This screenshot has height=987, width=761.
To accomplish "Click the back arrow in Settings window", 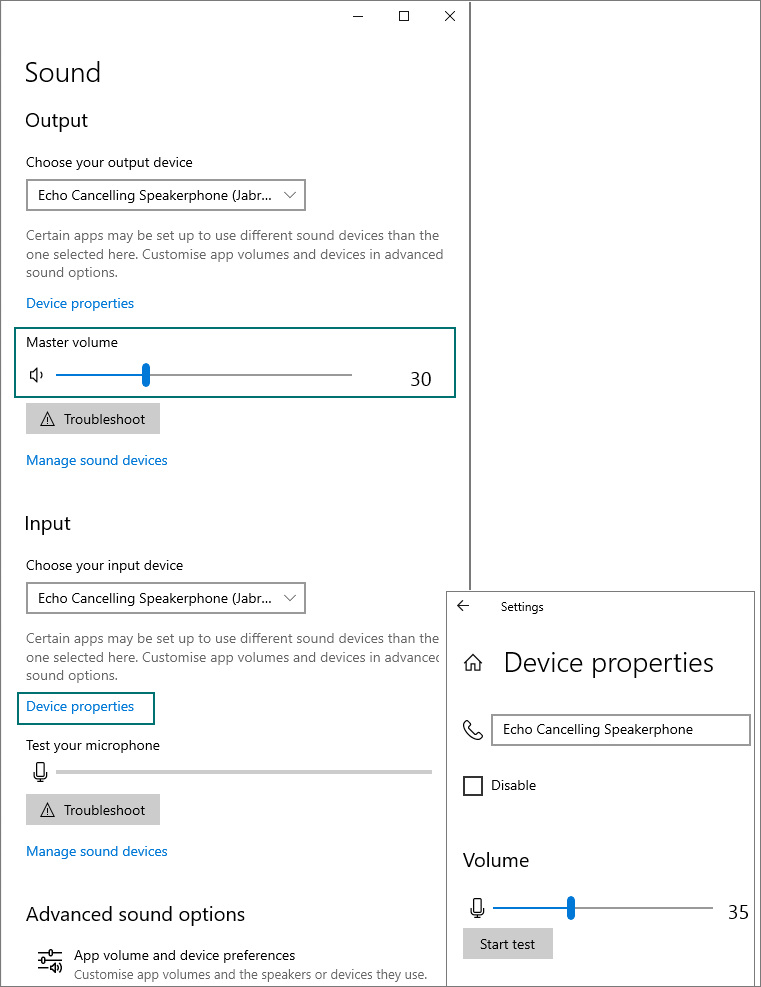I will 463,606.
